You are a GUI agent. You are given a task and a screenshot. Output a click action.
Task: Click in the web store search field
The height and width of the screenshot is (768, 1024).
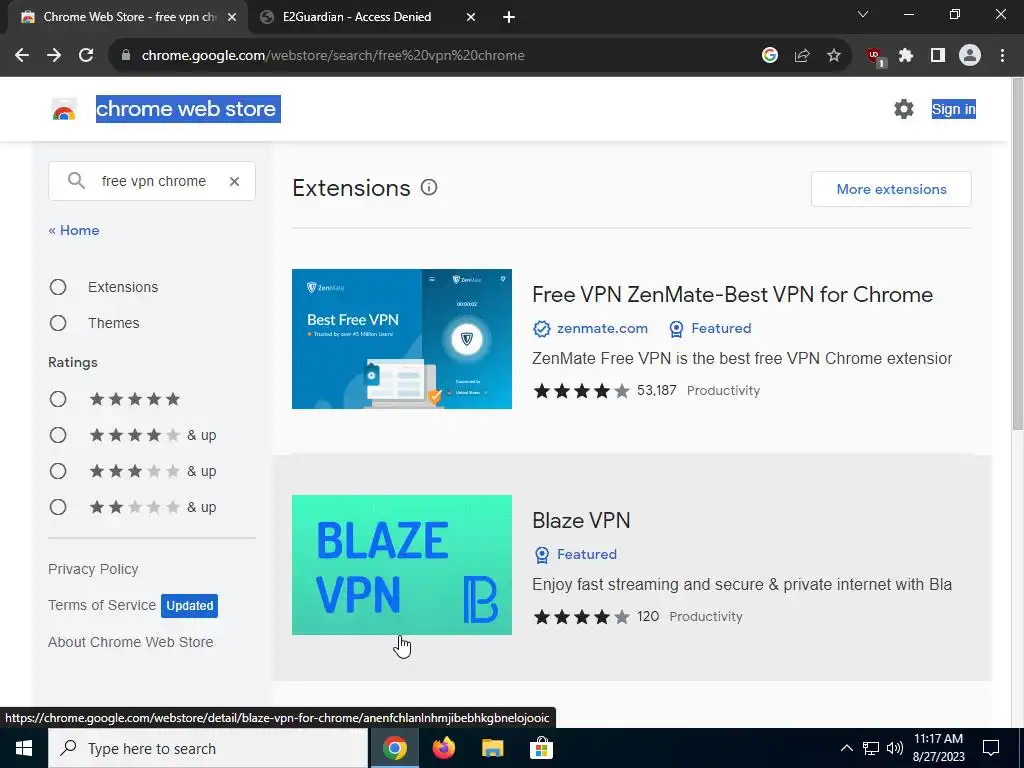tap(154, 181)
